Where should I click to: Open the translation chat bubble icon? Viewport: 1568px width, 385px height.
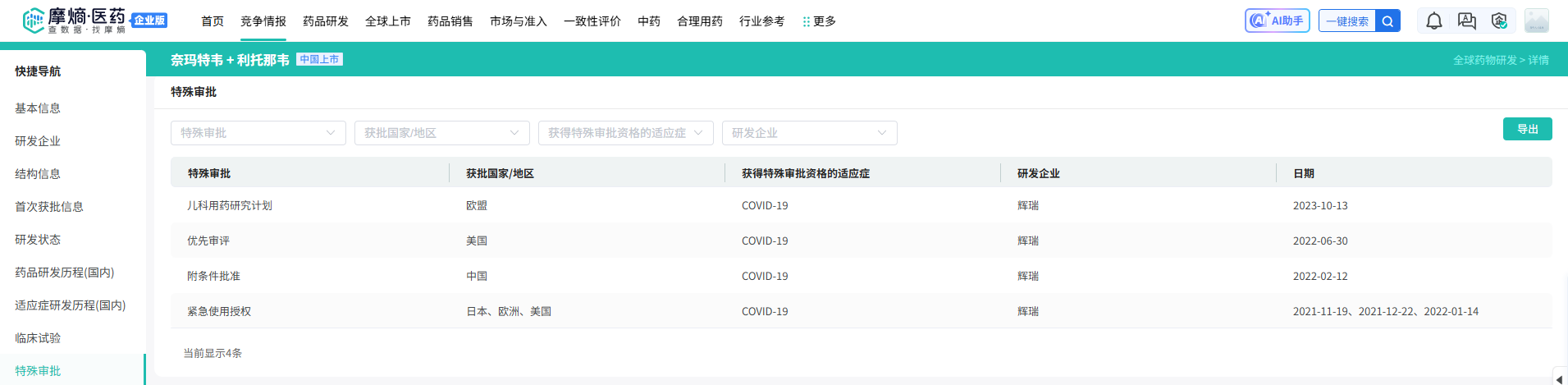(1466, 21)
